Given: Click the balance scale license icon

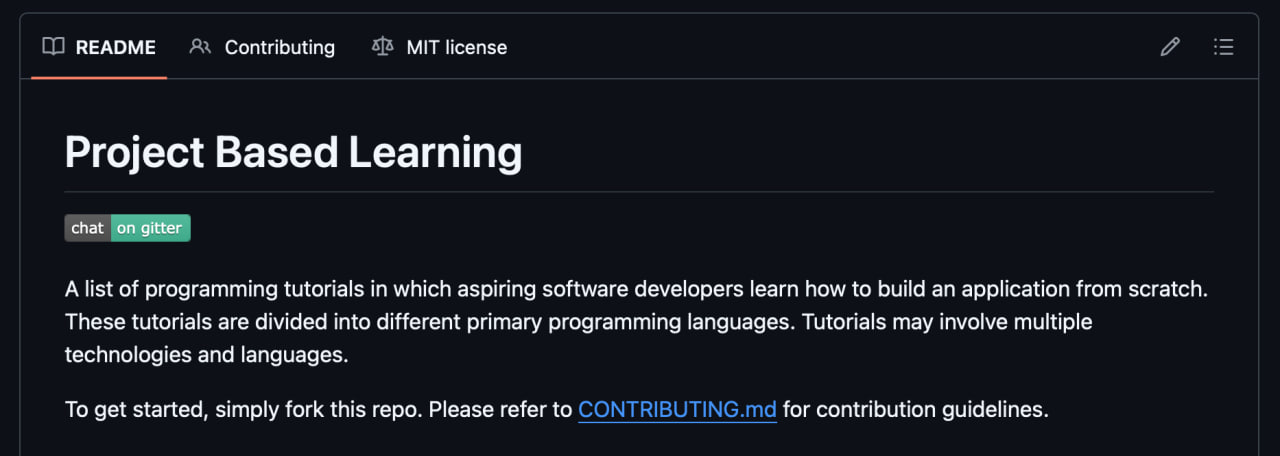Looking at the screenshot, I should coord(382,47).
